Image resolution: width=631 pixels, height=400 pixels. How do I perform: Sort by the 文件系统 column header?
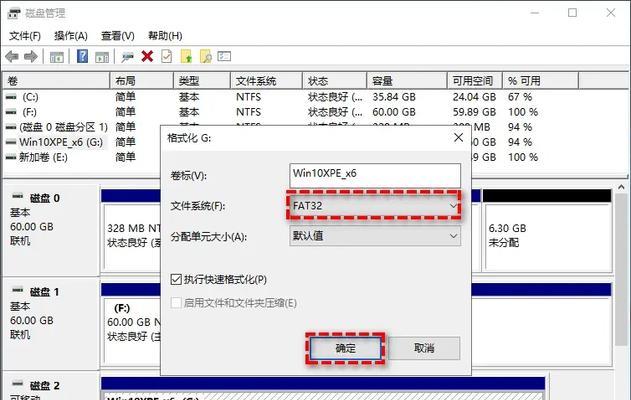(x=266, y=81)
